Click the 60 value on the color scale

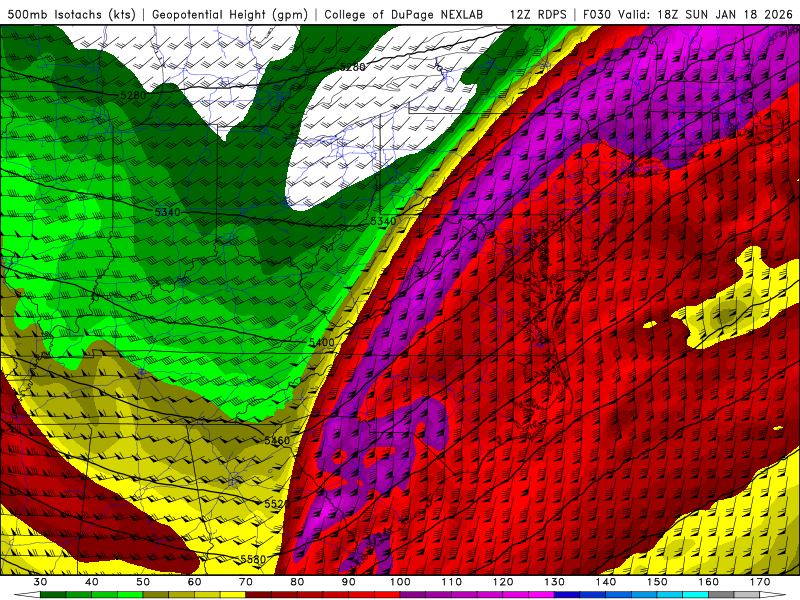pos(194,582)
